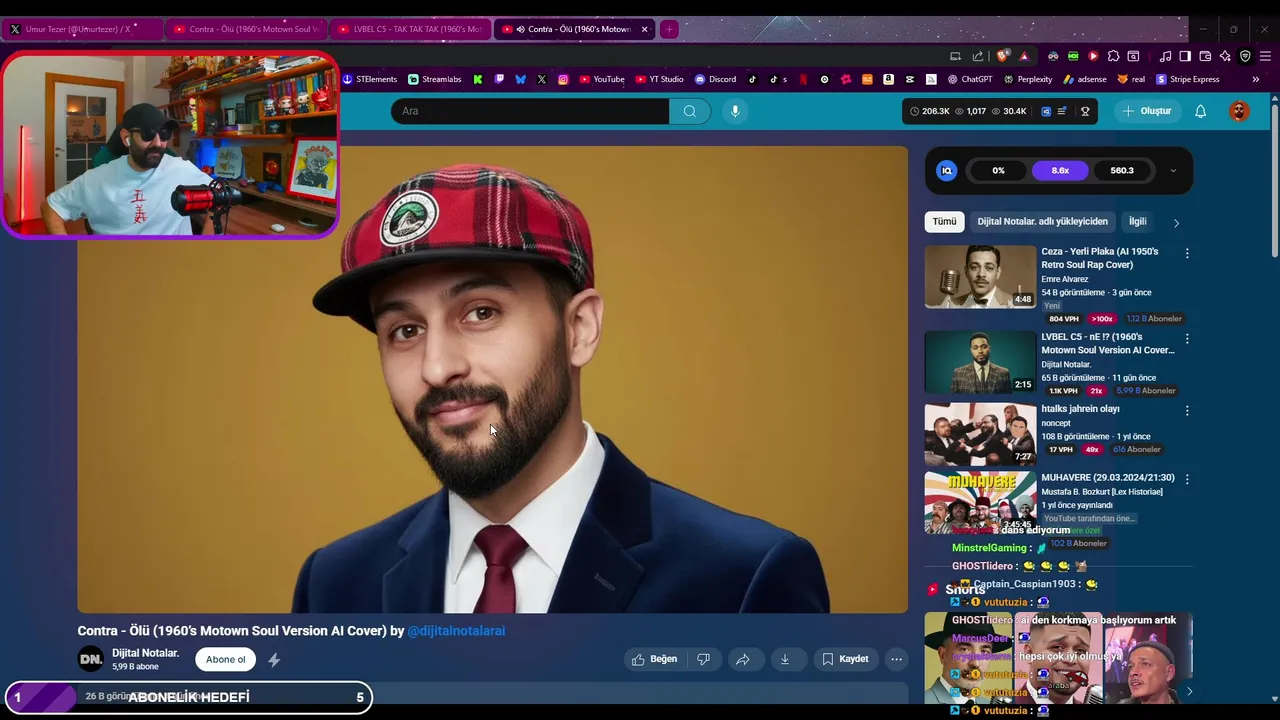Open options menu for Ceza - Yerli Plaka video
The image size is (1280, 720).
point(1187,254)
